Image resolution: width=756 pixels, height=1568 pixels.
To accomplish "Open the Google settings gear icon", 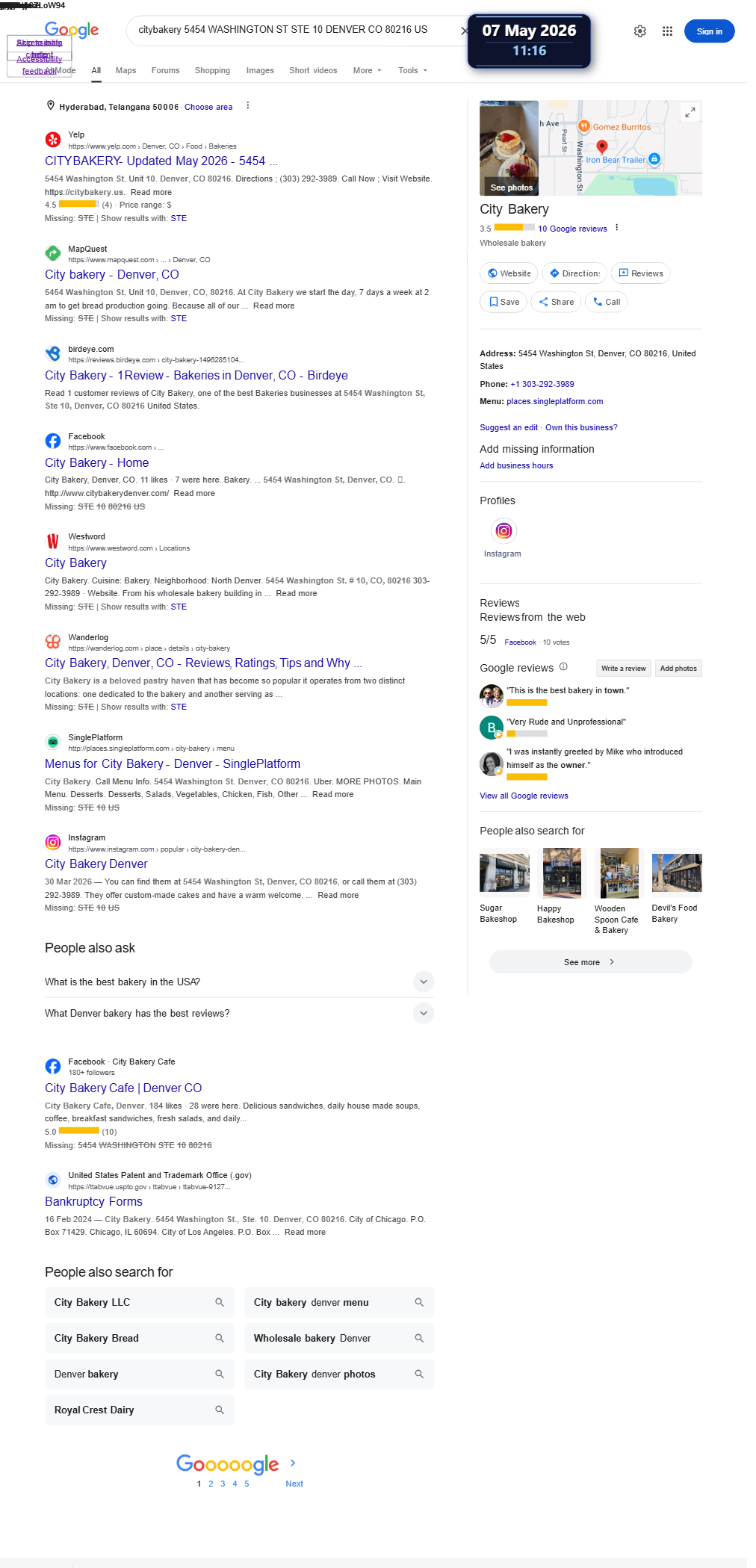I will 640,31.
